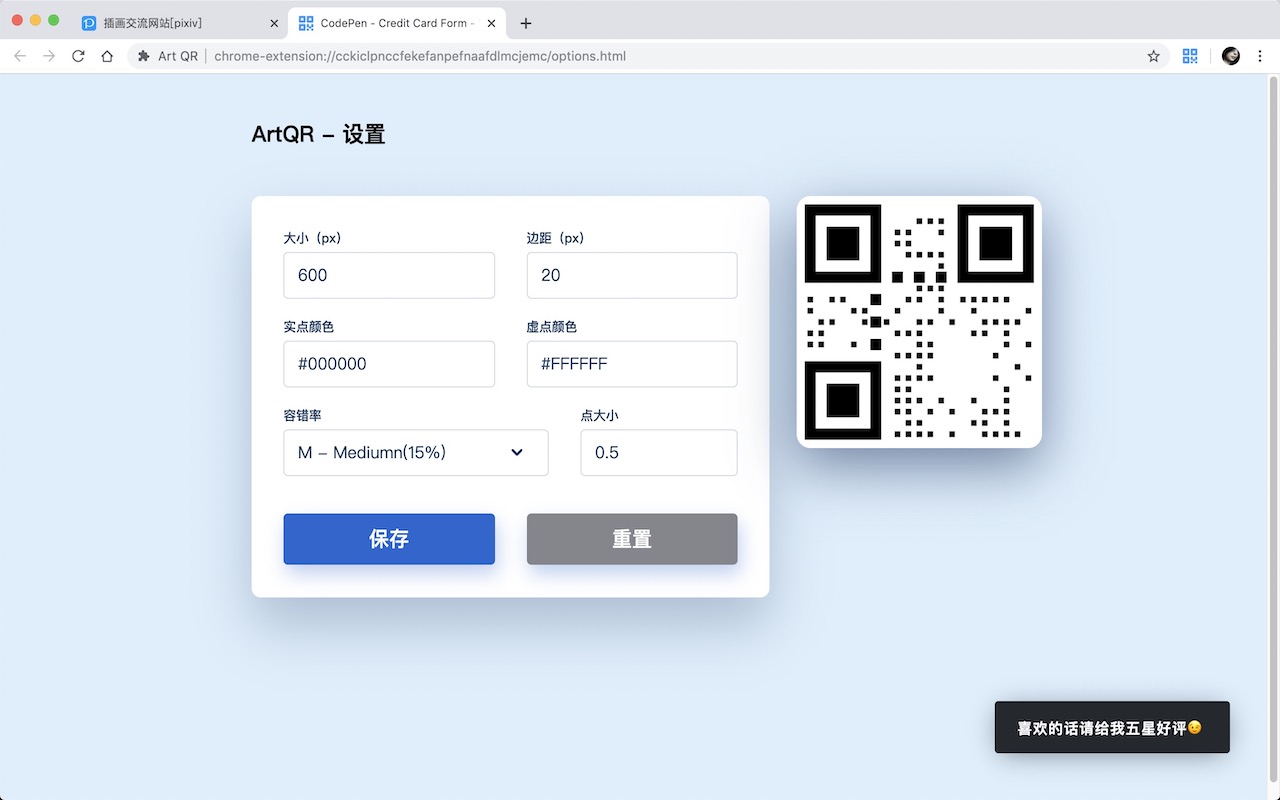
Task: Go back with the browser back arrow
Action: [20, 56]
